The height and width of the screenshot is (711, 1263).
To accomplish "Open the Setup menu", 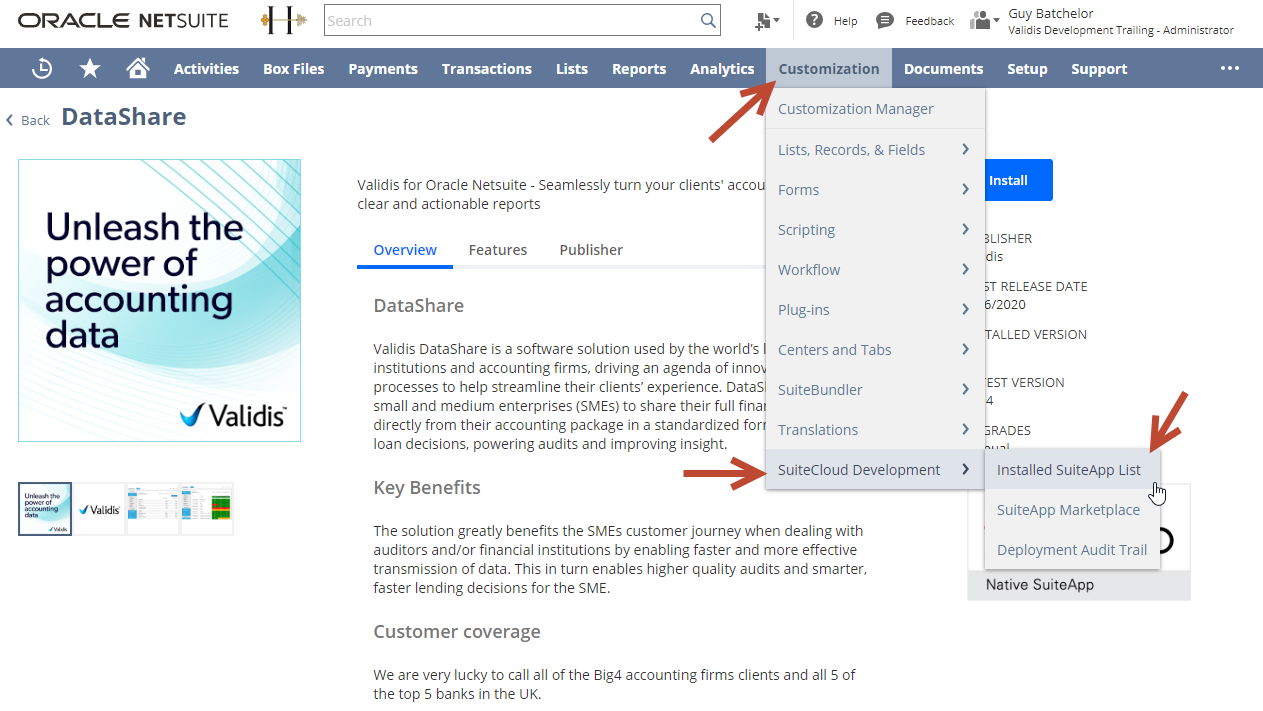I will (1027, 68).
